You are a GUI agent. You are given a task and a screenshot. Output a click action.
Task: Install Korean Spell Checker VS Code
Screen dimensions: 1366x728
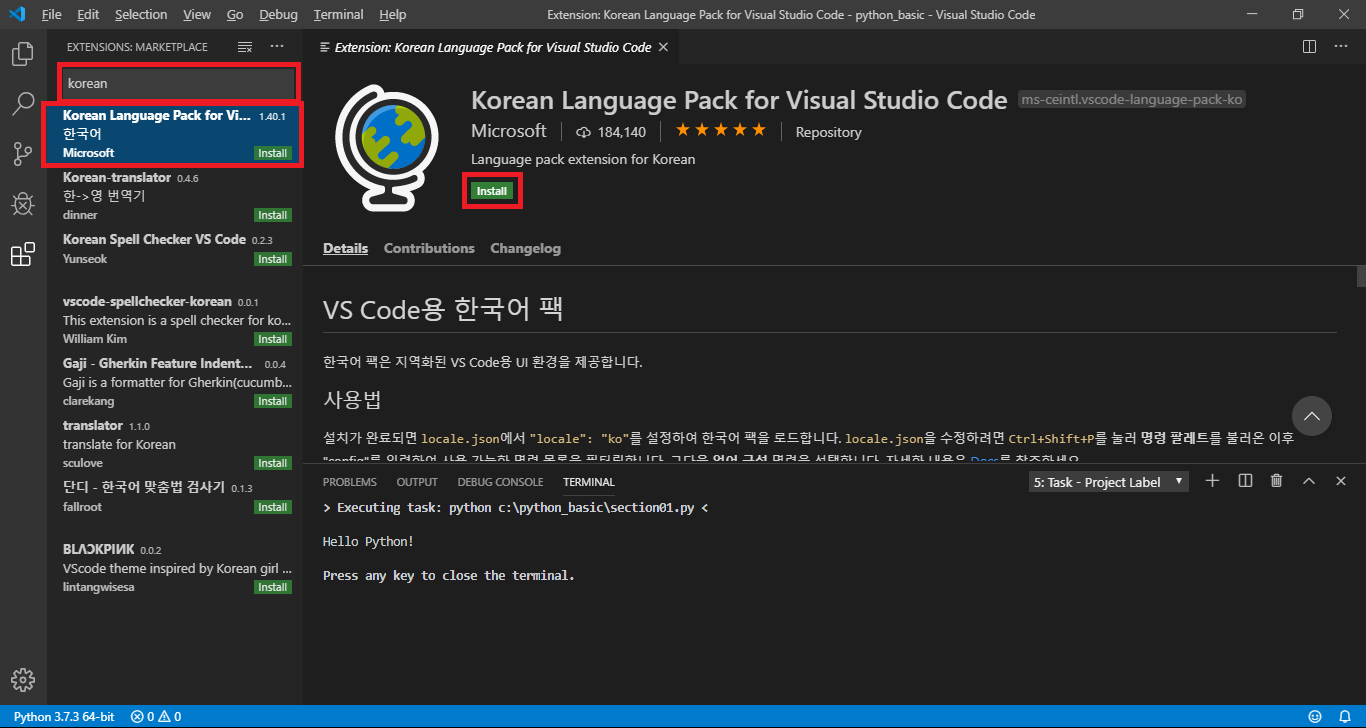pos(273,259)
